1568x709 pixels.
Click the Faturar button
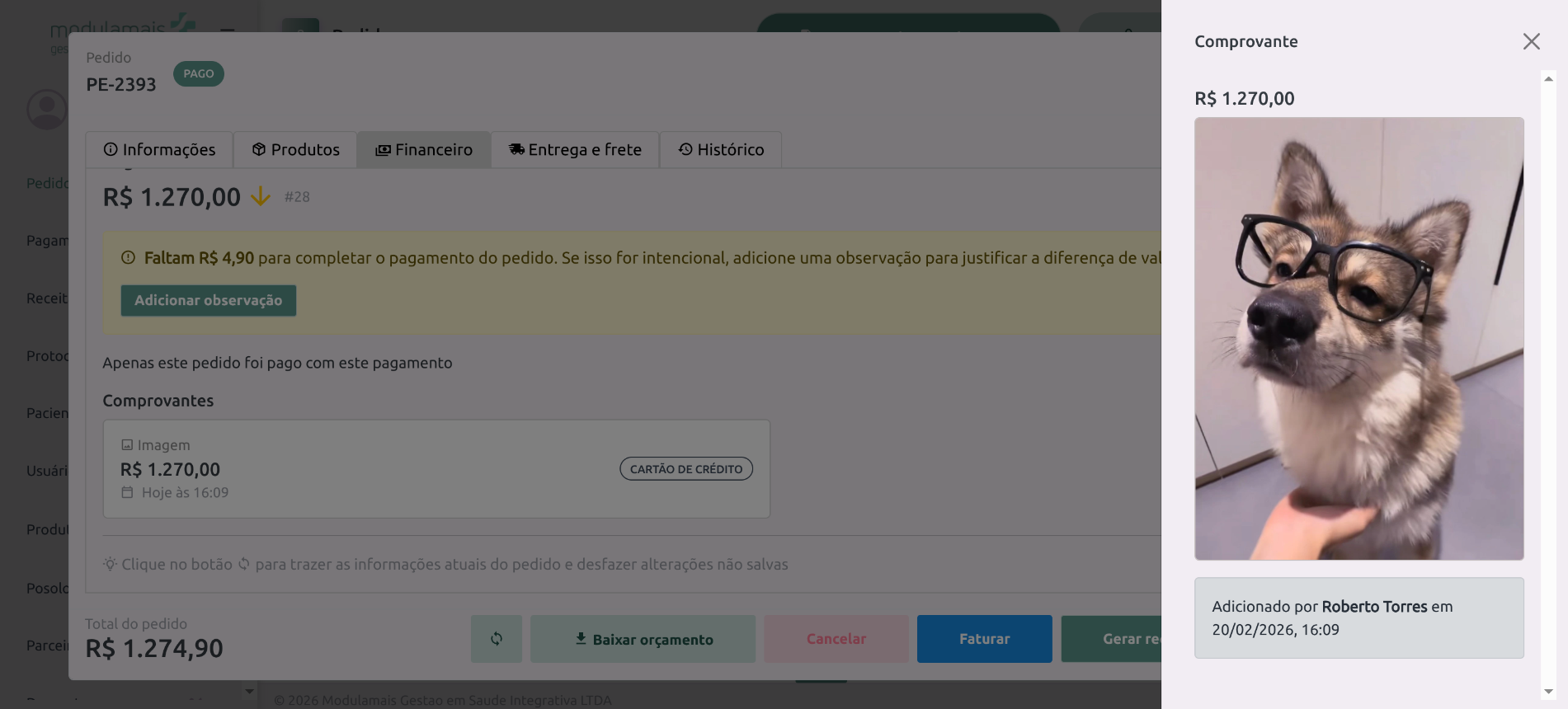(x=984, y=639)
